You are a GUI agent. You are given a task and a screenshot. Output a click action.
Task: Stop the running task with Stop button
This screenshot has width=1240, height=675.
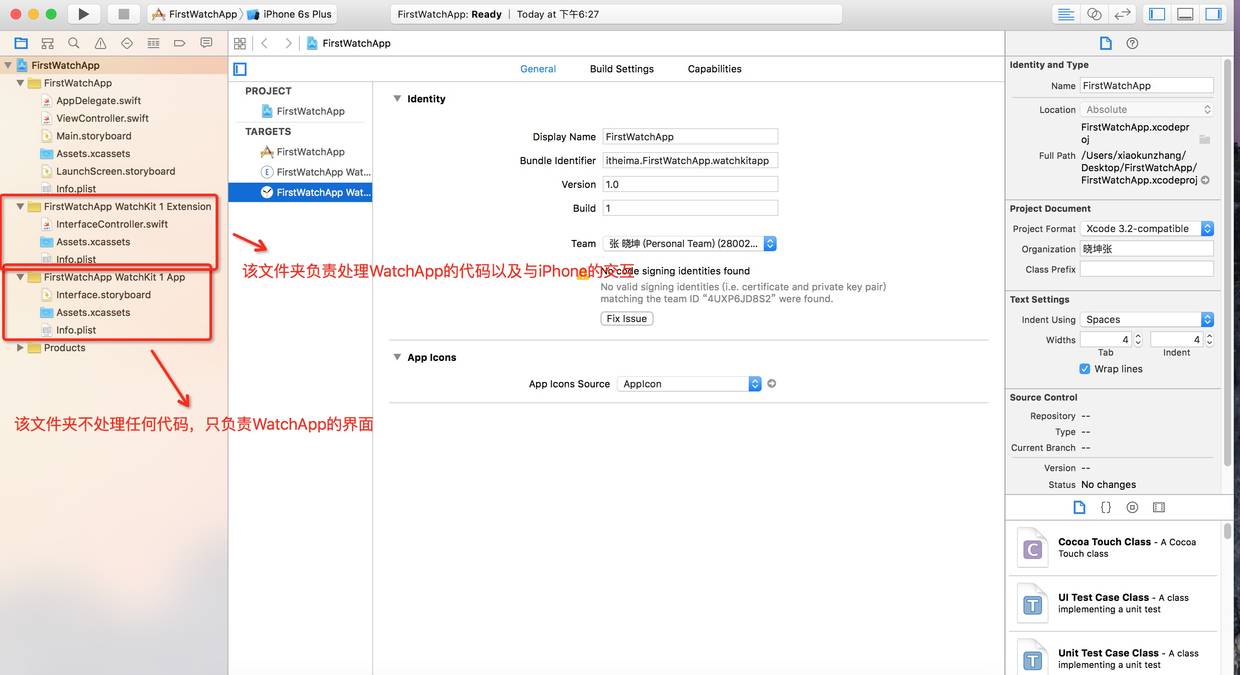tap(124, 14)
